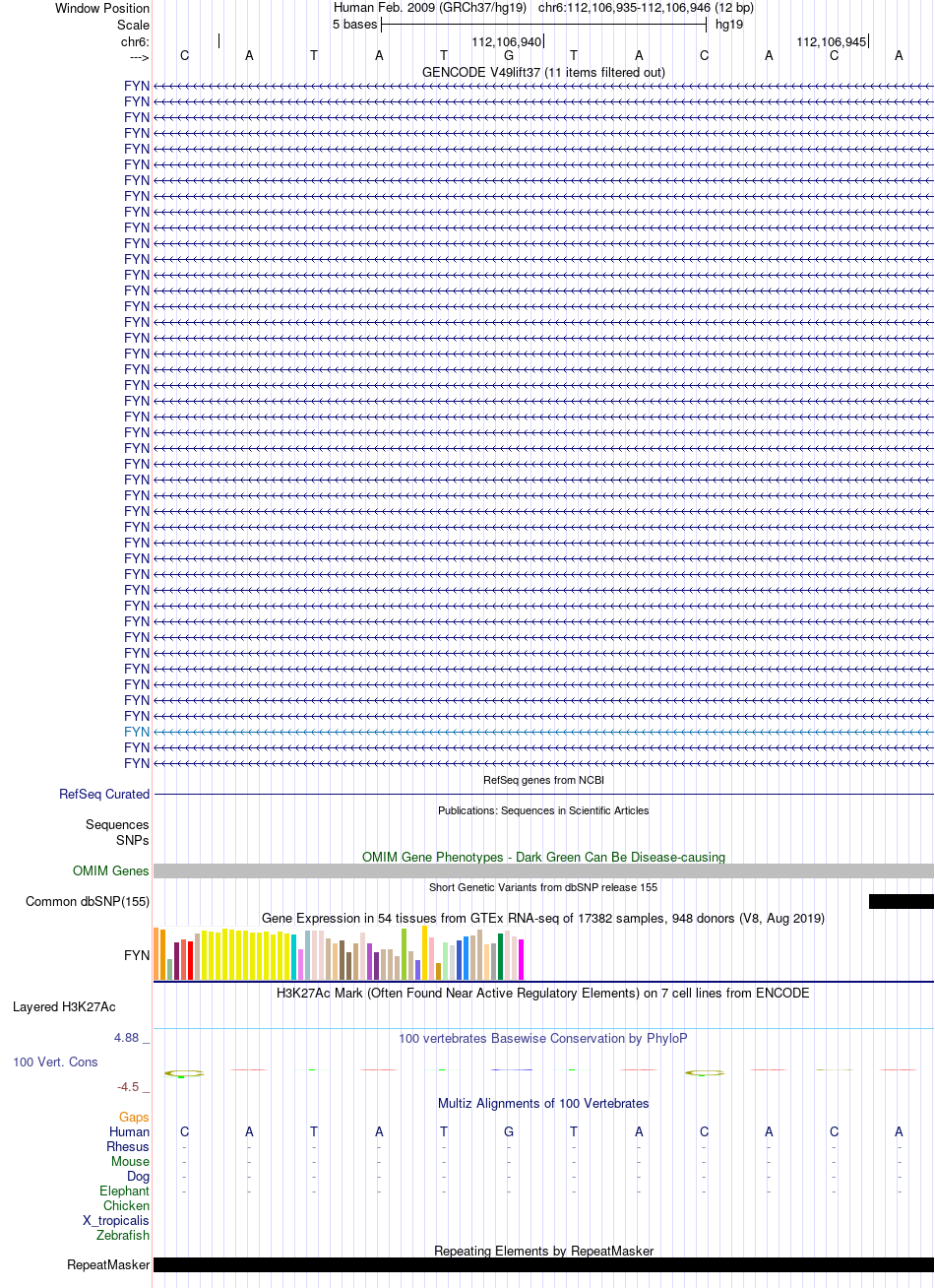Click '100 vertebrates Basewise Conservation by PhyloP'
Screen dimensions: 935x1288
(x=543, y=1038)
